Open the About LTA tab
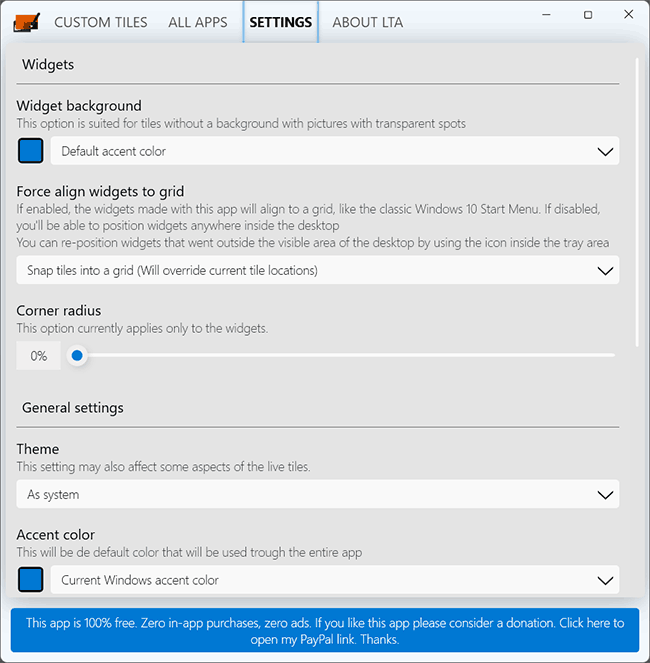This screenshot has height=663, width=650. tap(368, 22)
